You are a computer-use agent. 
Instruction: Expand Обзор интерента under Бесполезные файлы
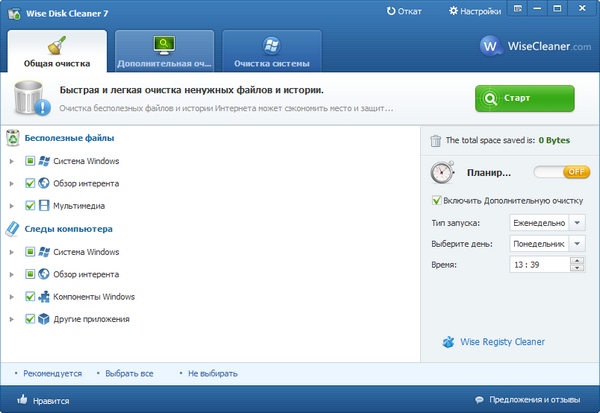(x=11, y=183)
